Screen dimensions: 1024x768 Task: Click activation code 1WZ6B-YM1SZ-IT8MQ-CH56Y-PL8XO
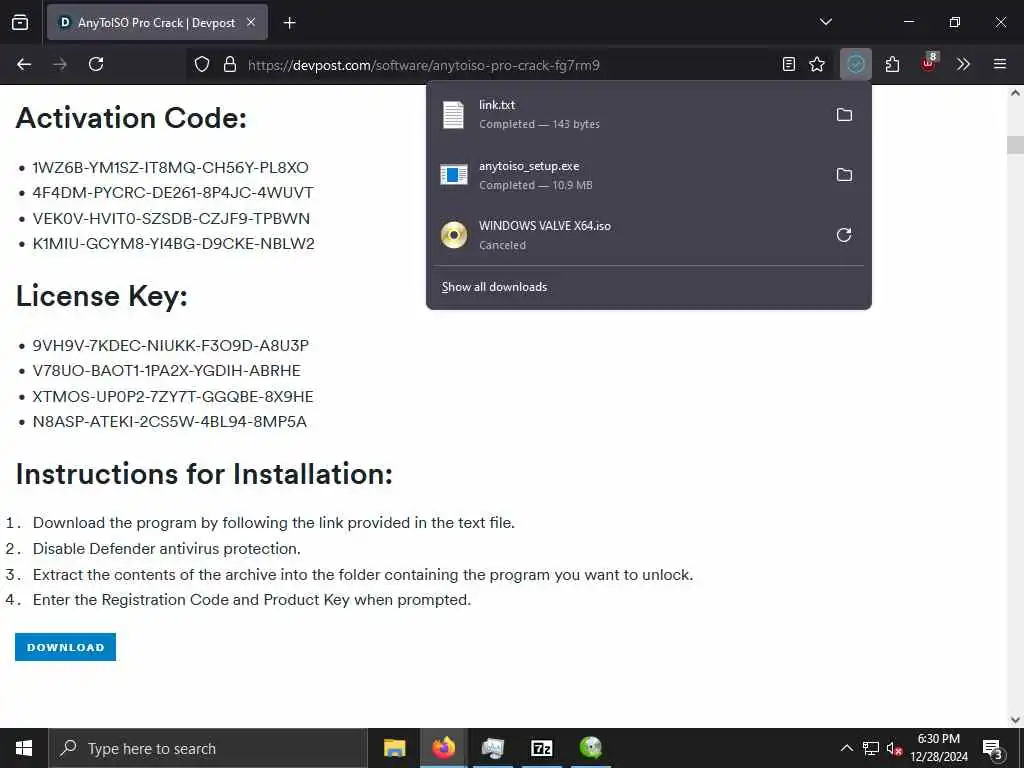point(170,168)
